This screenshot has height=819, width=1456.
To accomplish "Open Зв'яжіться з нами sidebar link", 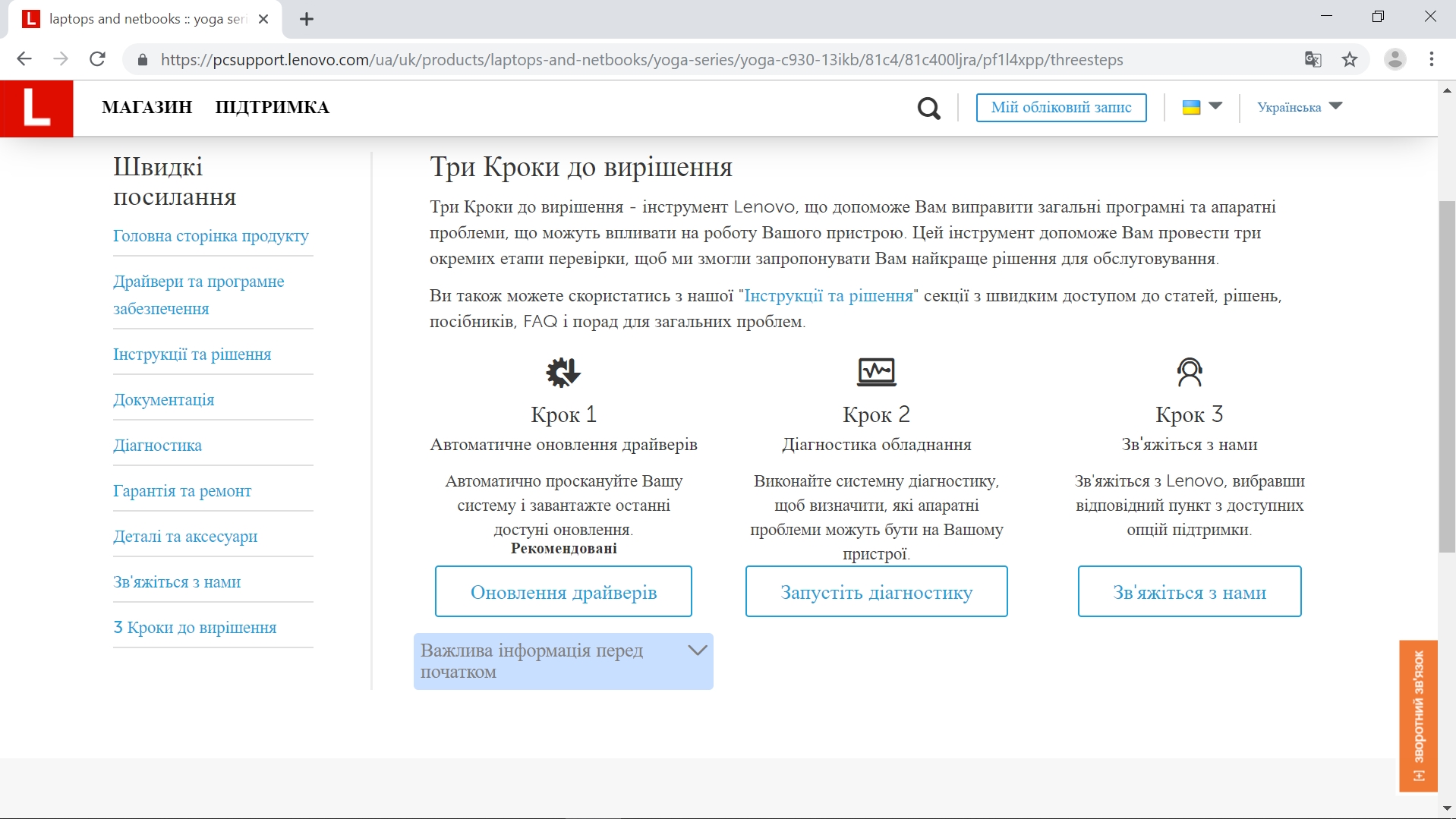I will [177, 582].
